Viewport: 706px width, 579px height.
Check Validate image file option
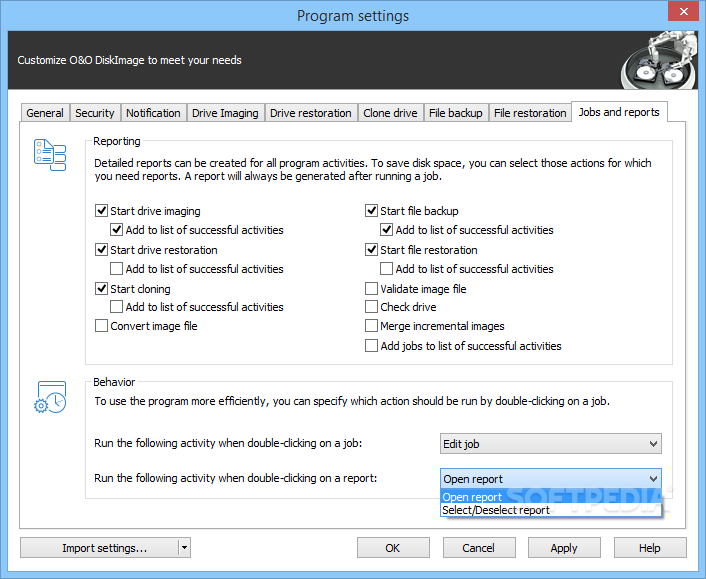click(x=371, y=288)
